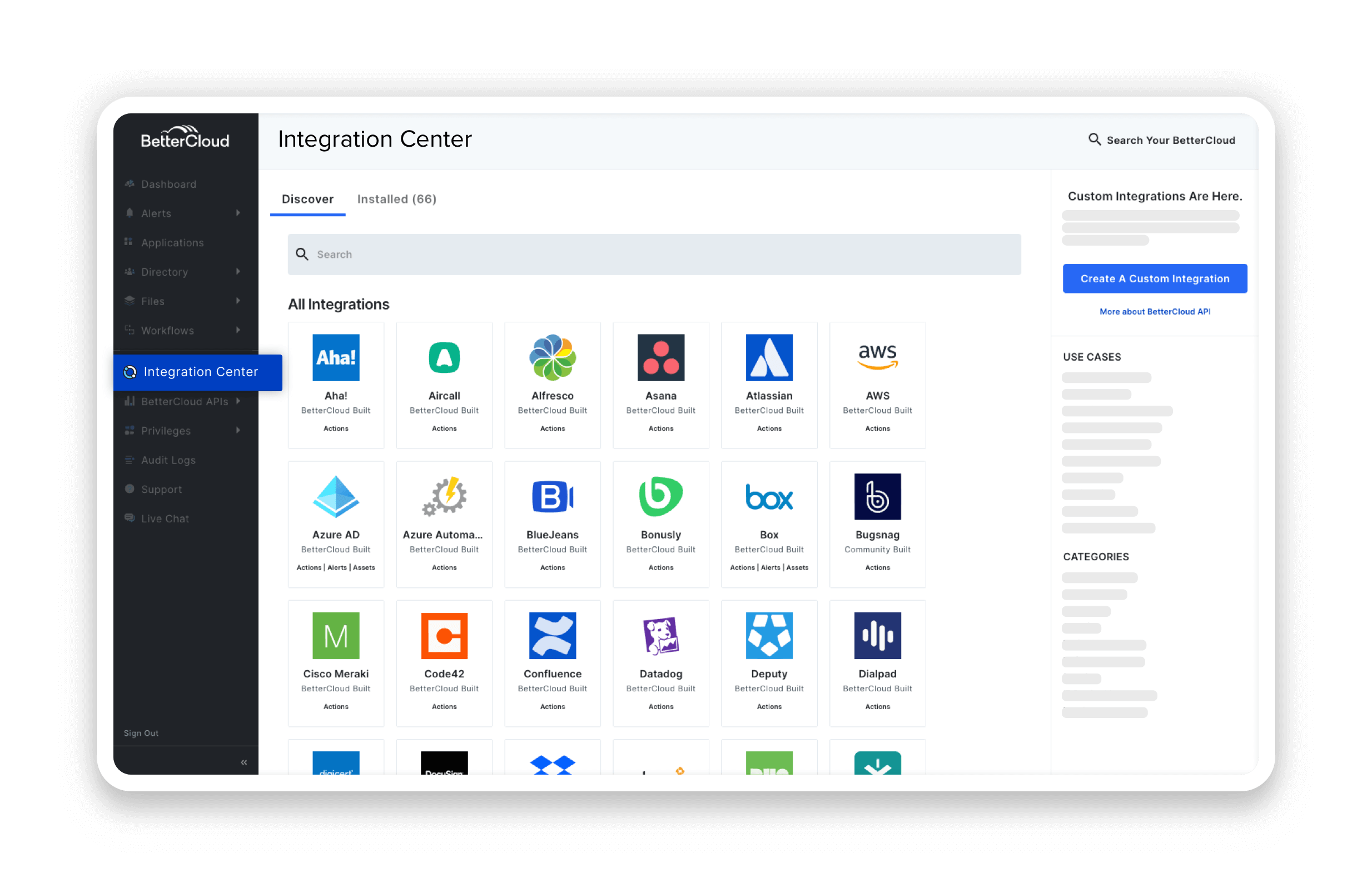Click the Azure AD Actions | Alerts | Assets label
The image size is (1372, 888).
point(336,567)
